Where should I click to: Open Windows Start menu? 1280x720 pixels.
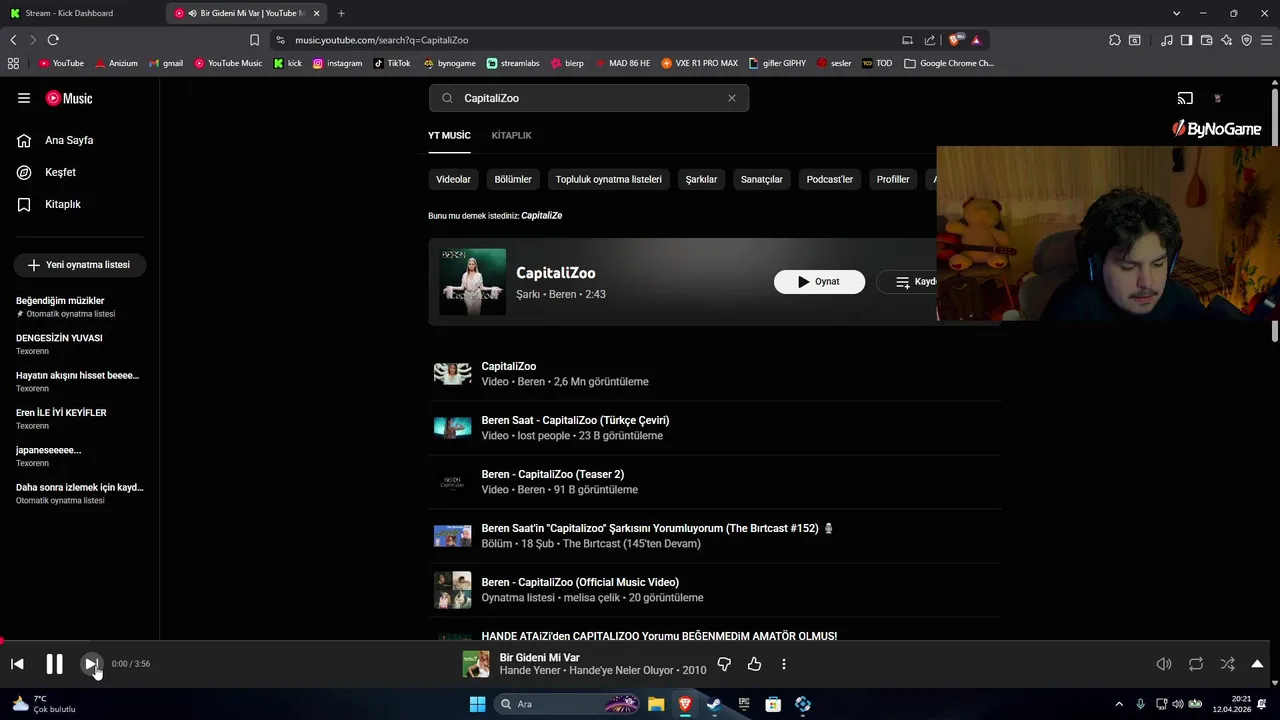click(477, 704)
